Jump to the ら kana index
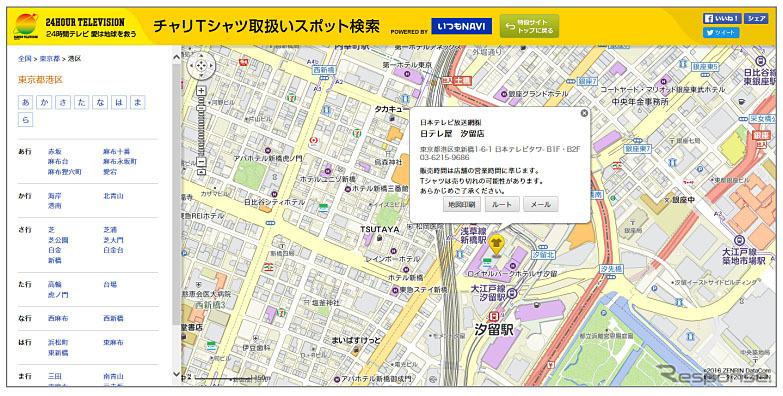Screen dimensions: 783x396 click(25, 119)
